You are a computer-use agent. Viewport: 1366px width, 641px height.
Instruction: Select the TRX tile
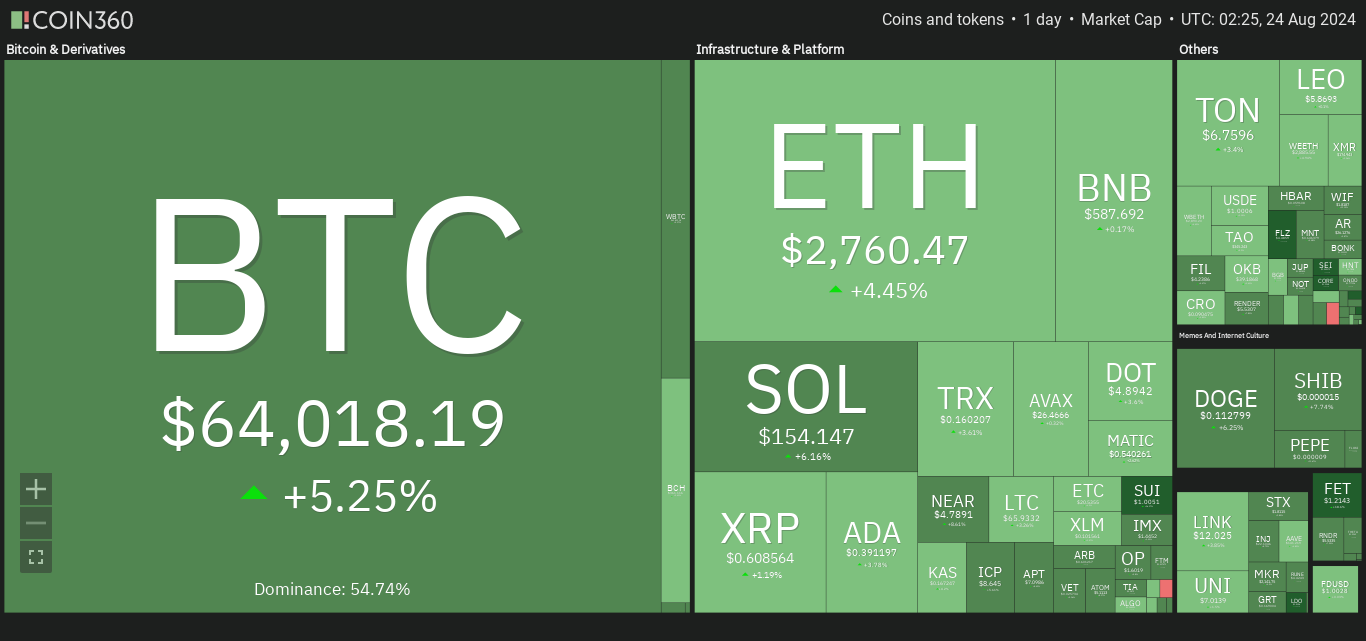[965, 408]
